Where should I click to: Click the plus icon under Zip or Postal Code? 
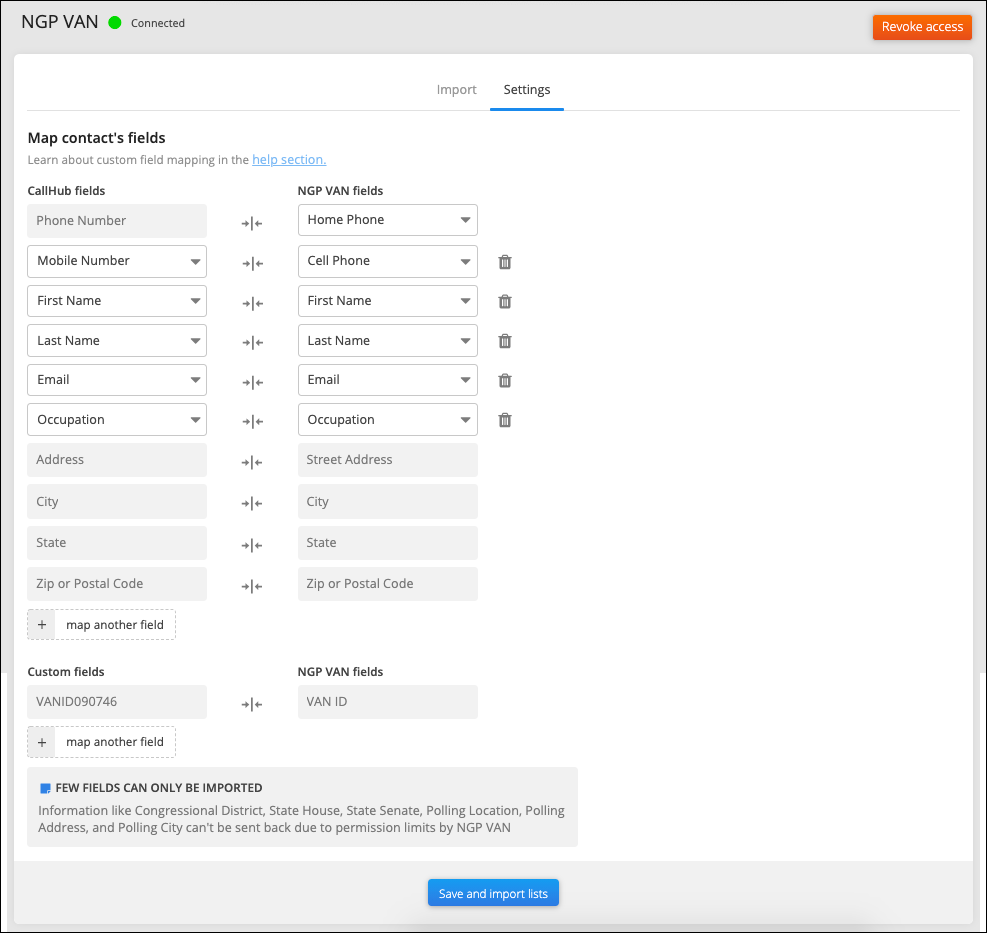[42, 625]
